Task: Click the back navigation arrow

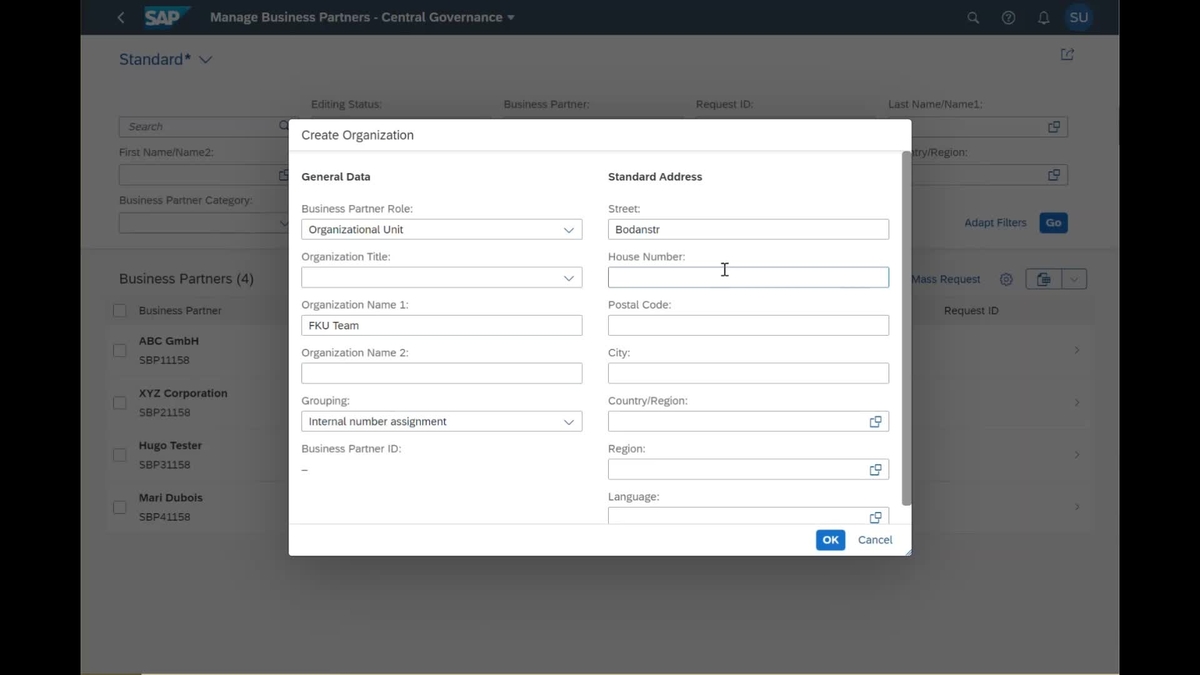Action: (x=120, y=17)
